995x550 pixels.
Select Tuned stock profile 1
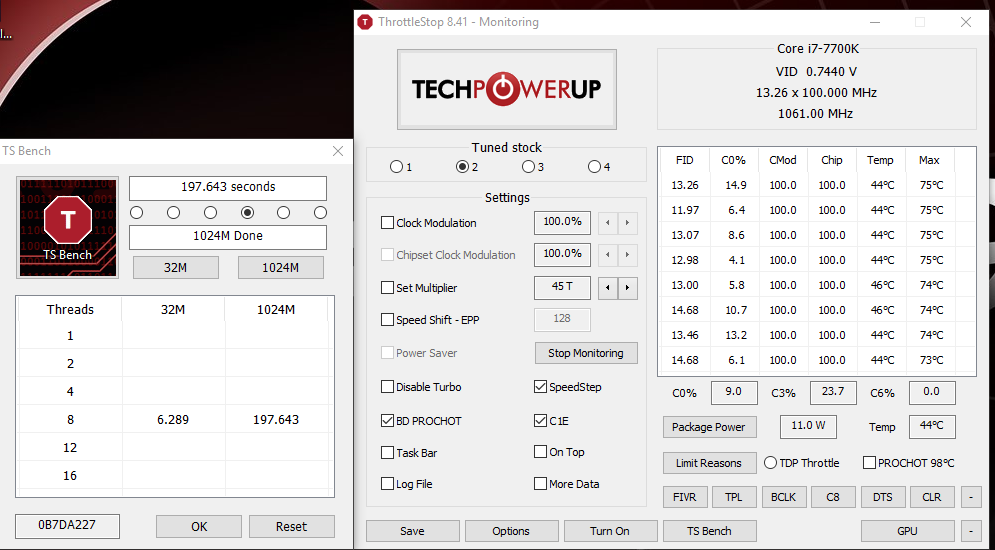(397, 167)
